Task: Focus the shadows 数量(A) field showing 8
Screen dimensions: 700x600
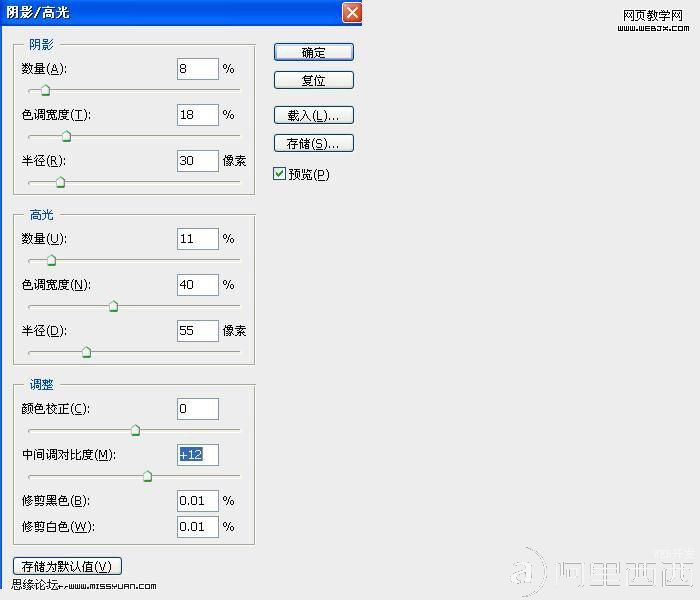Action: click(x=198, y=69)
